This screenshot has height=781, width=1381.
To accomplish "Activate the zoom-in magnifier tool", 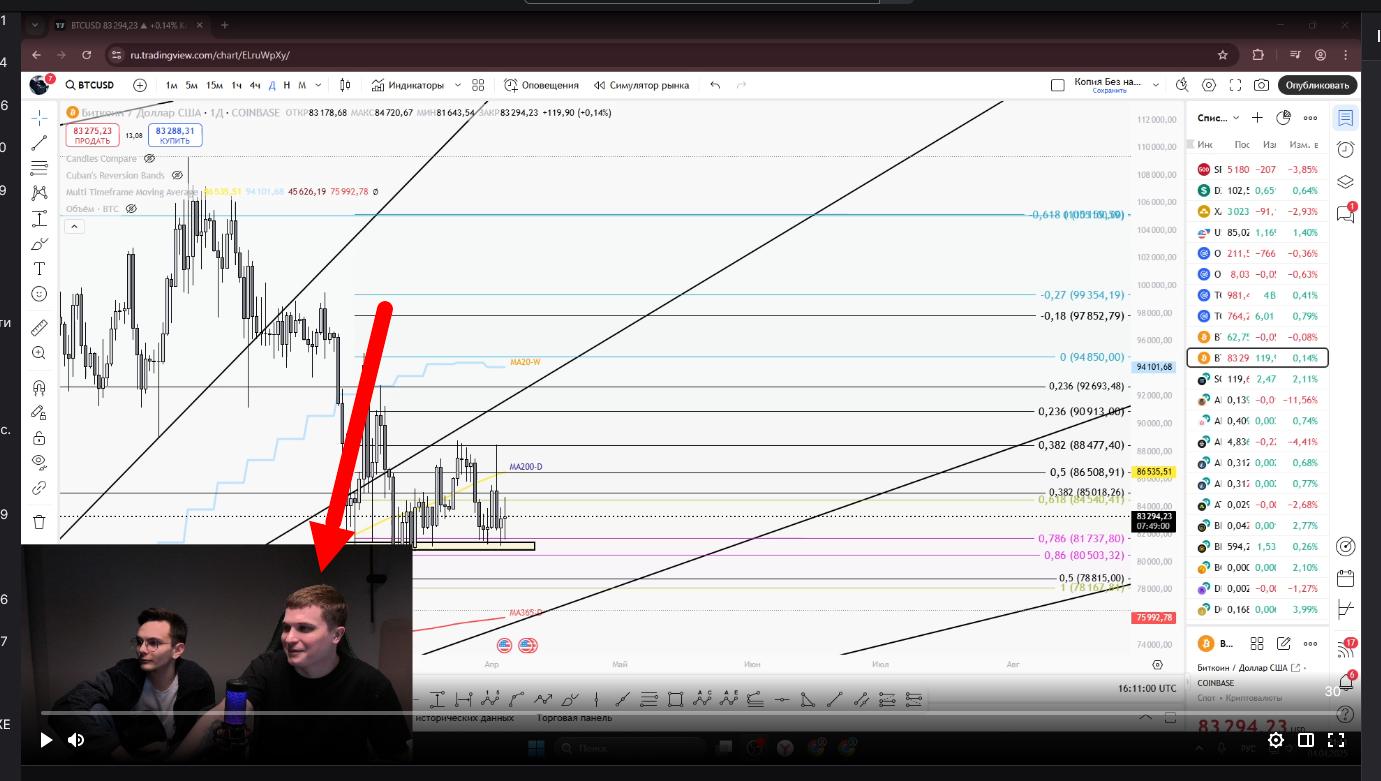I will coord(39,353).
